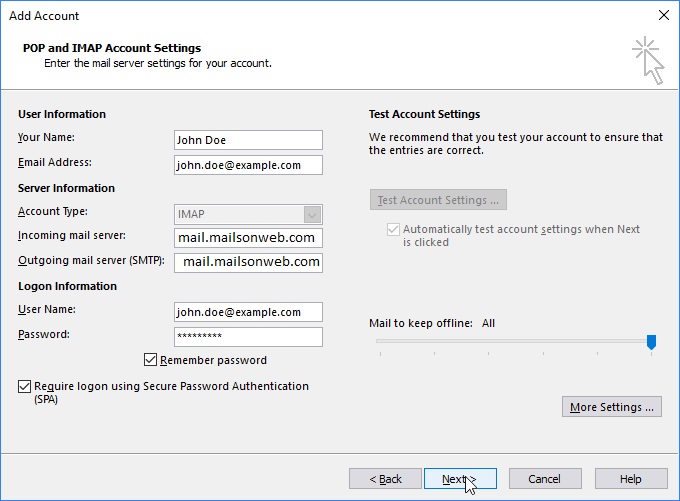Go back with the Back button
The width and height of the screenshot is (680, 501).
point(385,479)
